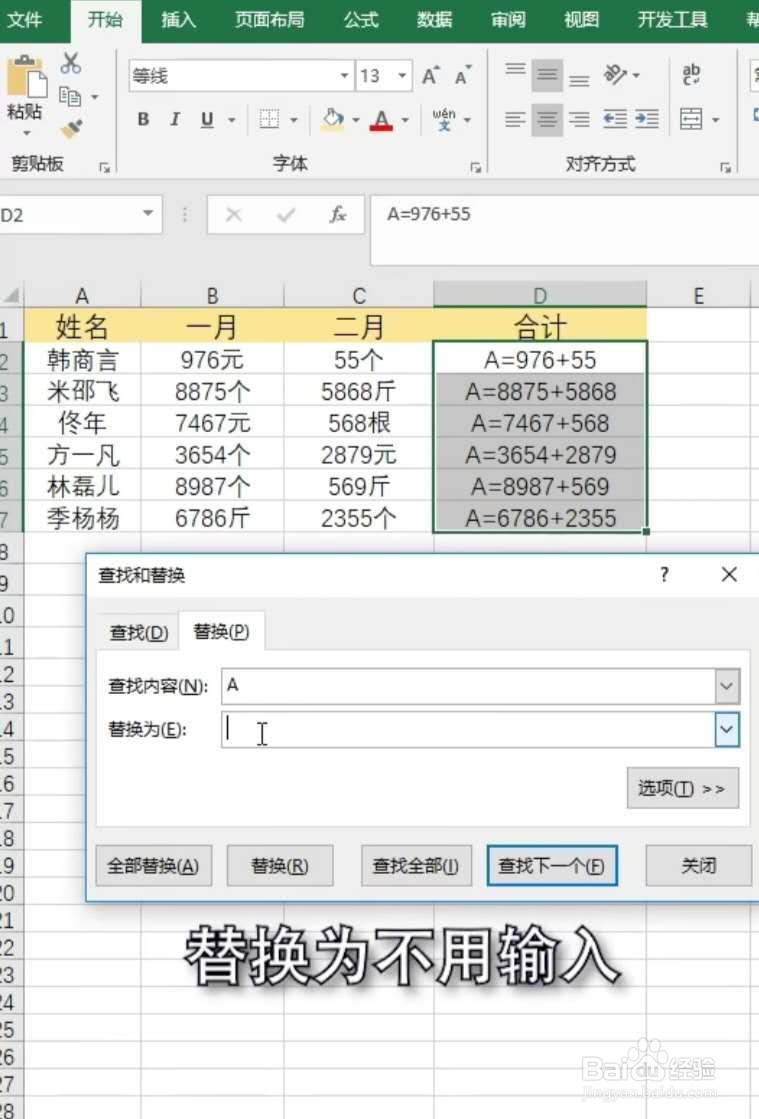Click the 全部替换(A) button
The image size is (759, 1119).
(x=153, y=866)
